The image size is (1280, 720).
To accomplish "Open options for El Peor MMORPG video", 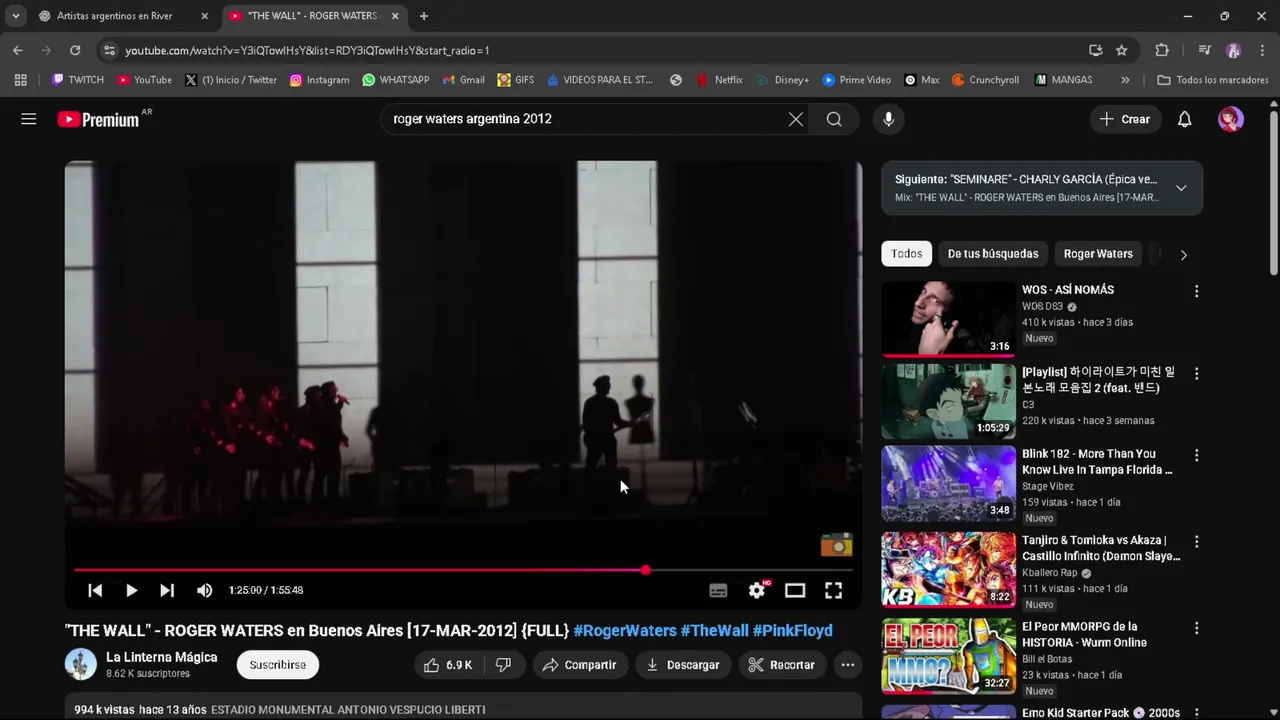I will click(1196, 628).
